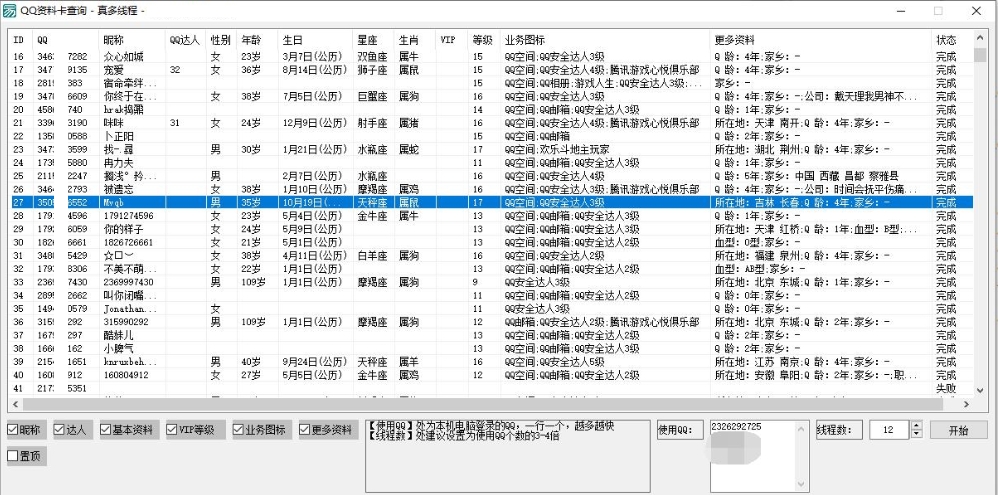Select the row with nickname Jonathan...
This screenshot has width=1000, height=495.
coord(492,309)
